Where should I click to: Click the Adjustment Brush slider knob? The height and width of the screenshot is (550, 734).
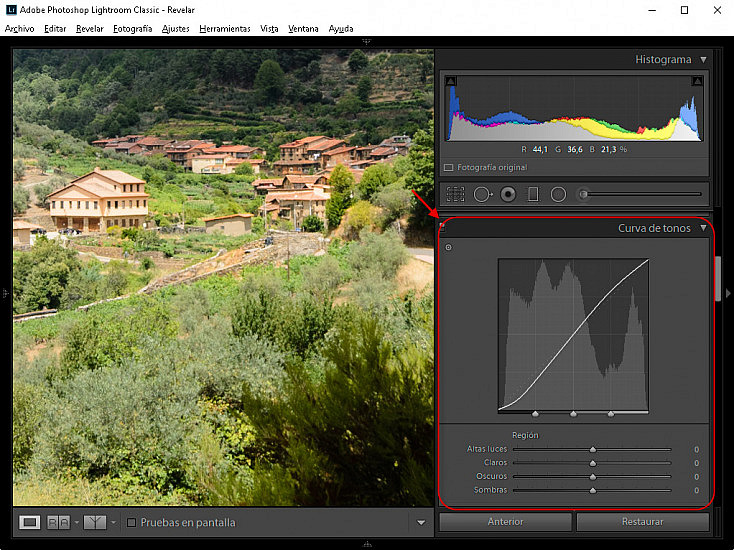tap(583, 194)
